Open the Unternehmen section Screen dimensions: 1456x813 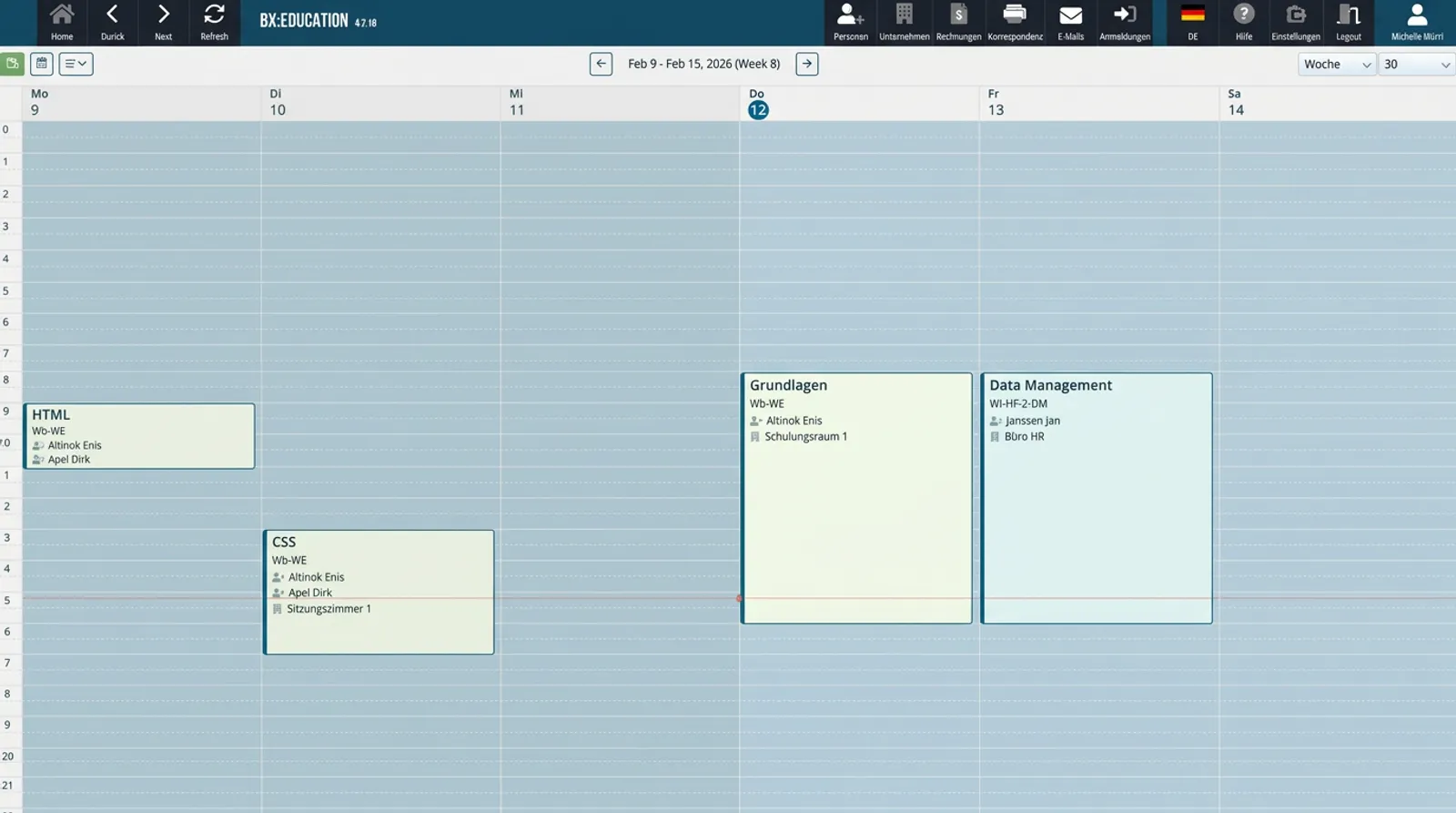click(x=905, y=22)
